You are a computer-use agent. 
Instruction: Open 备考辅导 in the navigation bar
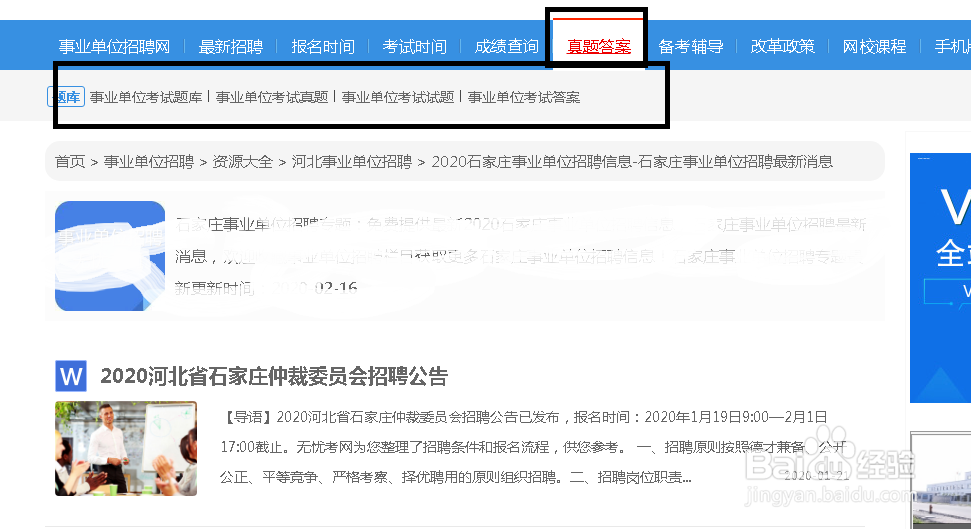point(690,46)
